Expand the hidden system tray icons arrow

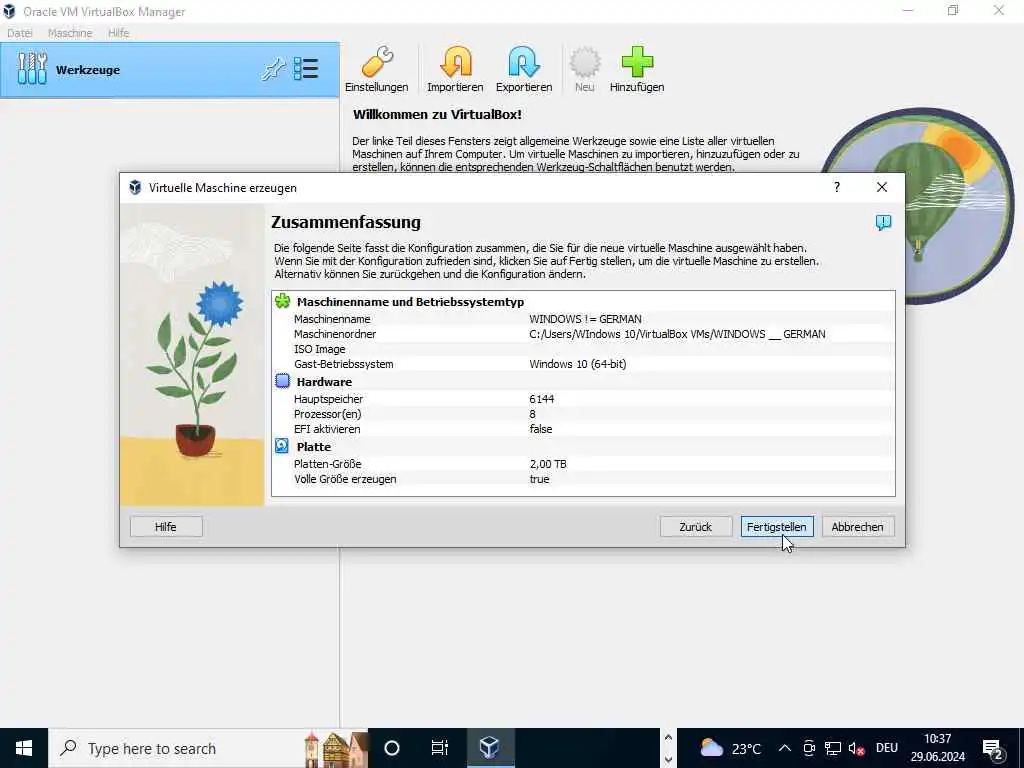tap(785, 748)
